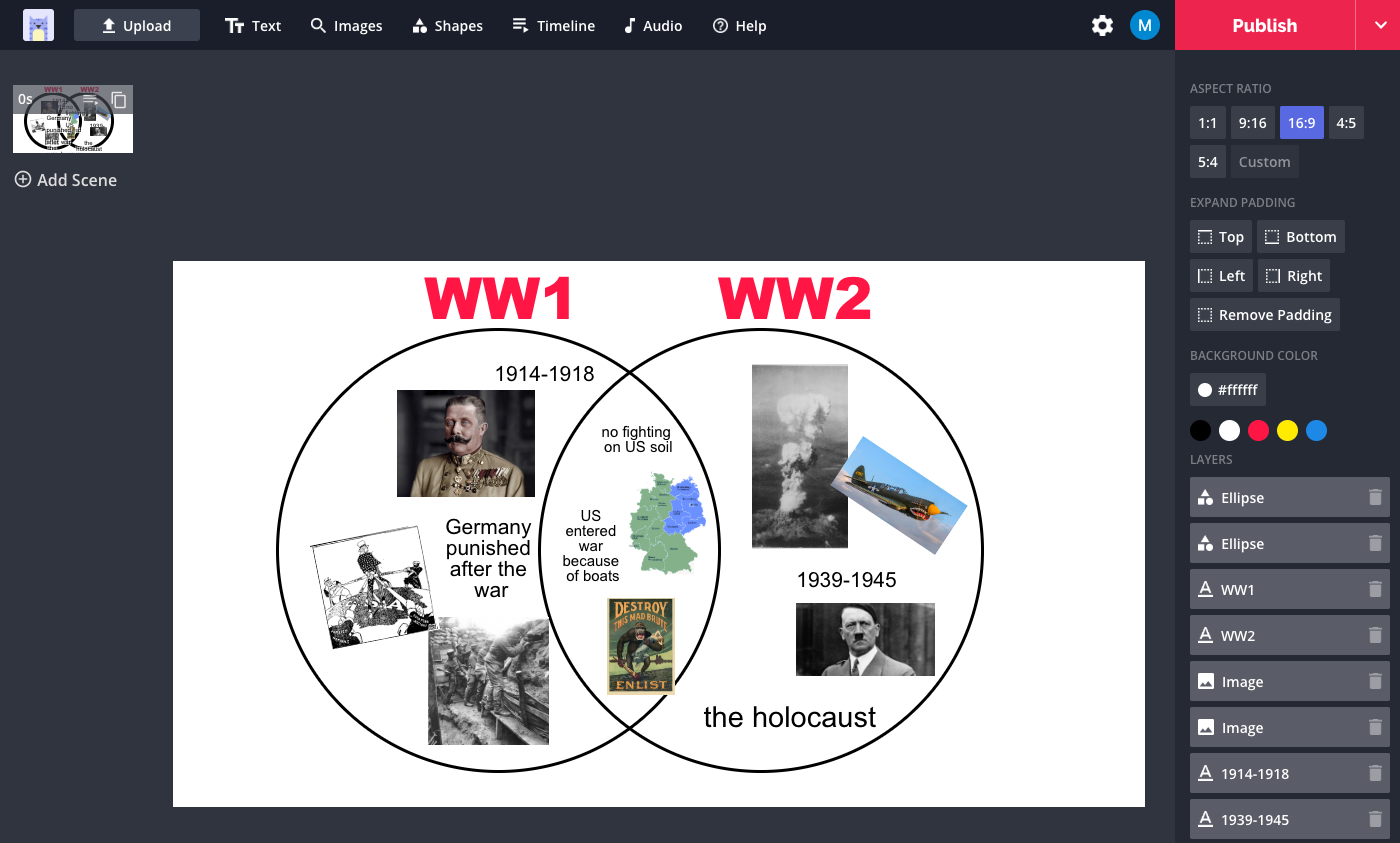Select the 'the holocaust' text on canvas
This screenshot has width=1400, height=843.
[790, 717]
